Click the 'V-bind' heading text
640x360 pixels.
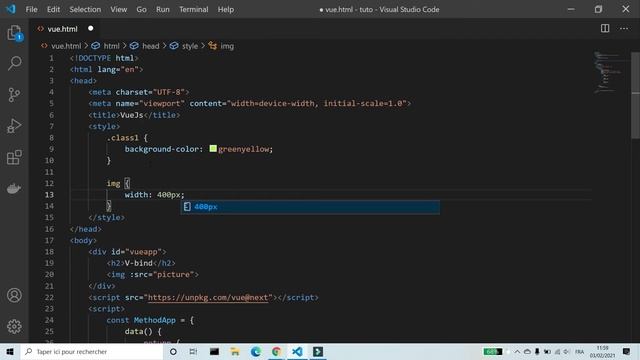[x=138, y=263]
